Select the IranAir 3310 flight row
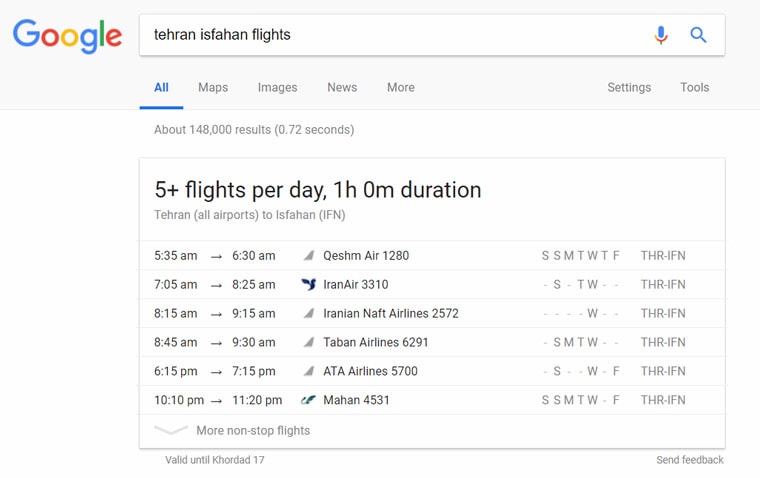 [432, 284]
